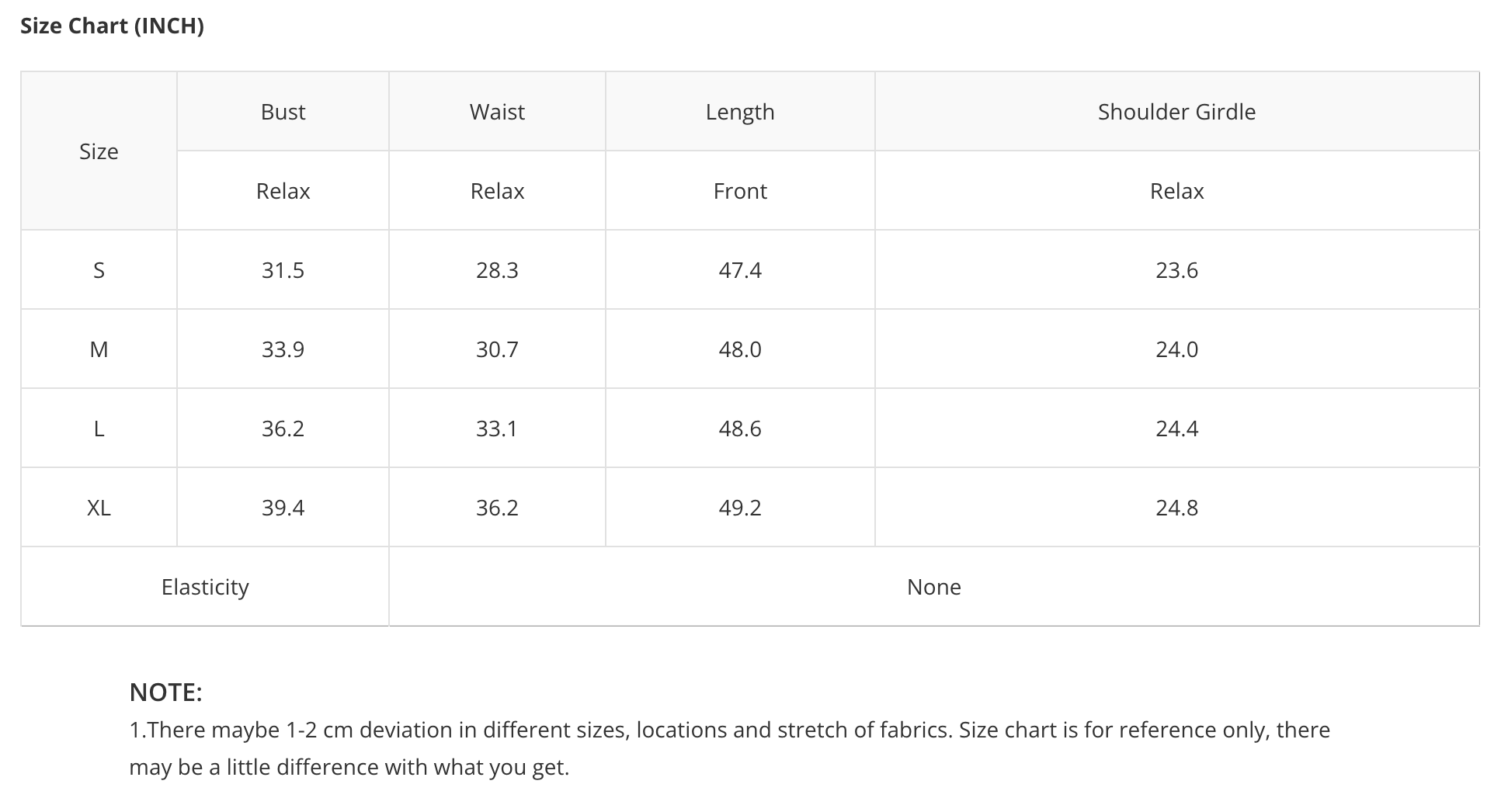Click the Elasticity row label
1508x812 pixels.
click(205, 587)
